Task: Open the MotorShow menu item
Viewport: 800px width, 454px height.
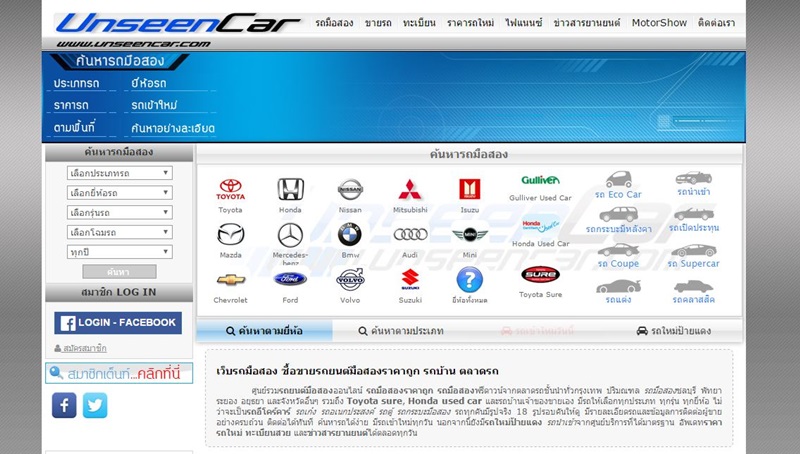Action: click(659, 23)
